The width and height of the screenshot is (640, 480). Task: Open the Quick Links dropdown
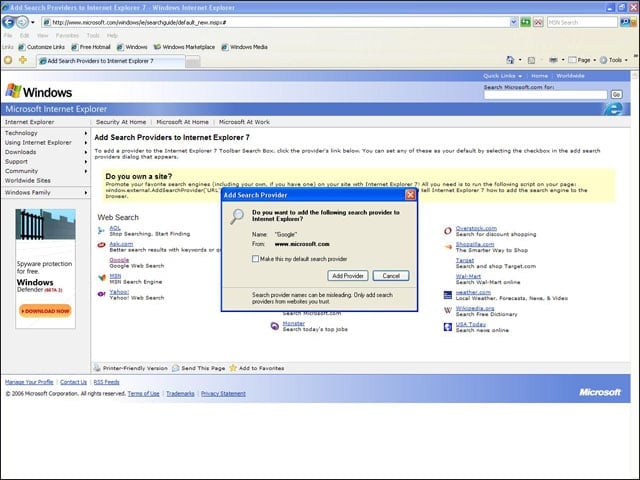click(502, 76)
